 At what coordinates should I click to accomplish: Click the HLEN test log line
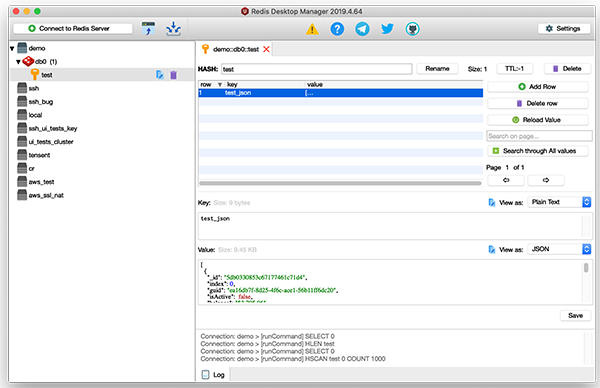pos(267,344)
